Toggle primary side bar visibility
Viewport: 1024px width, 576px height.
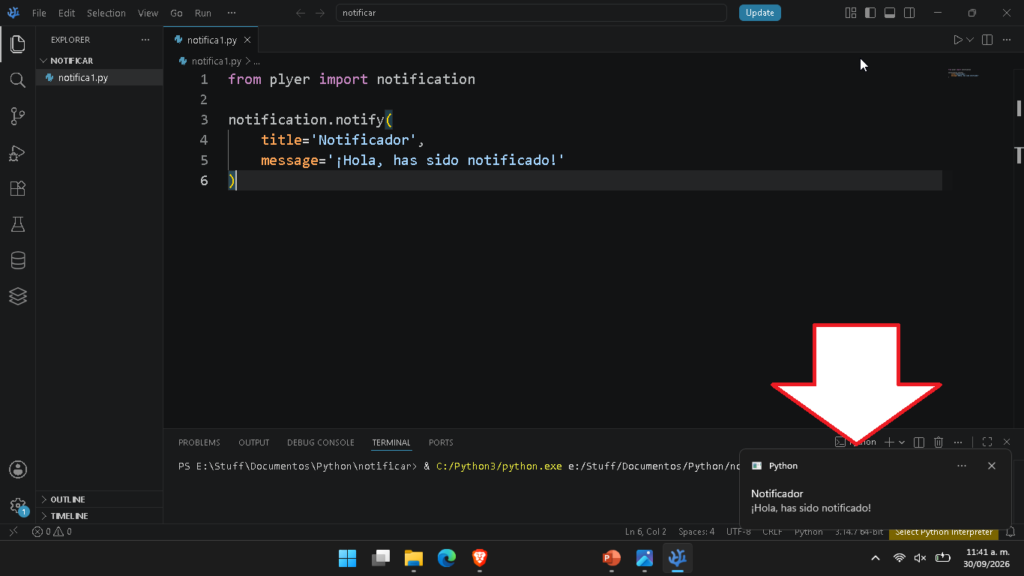tap(870, 12)
